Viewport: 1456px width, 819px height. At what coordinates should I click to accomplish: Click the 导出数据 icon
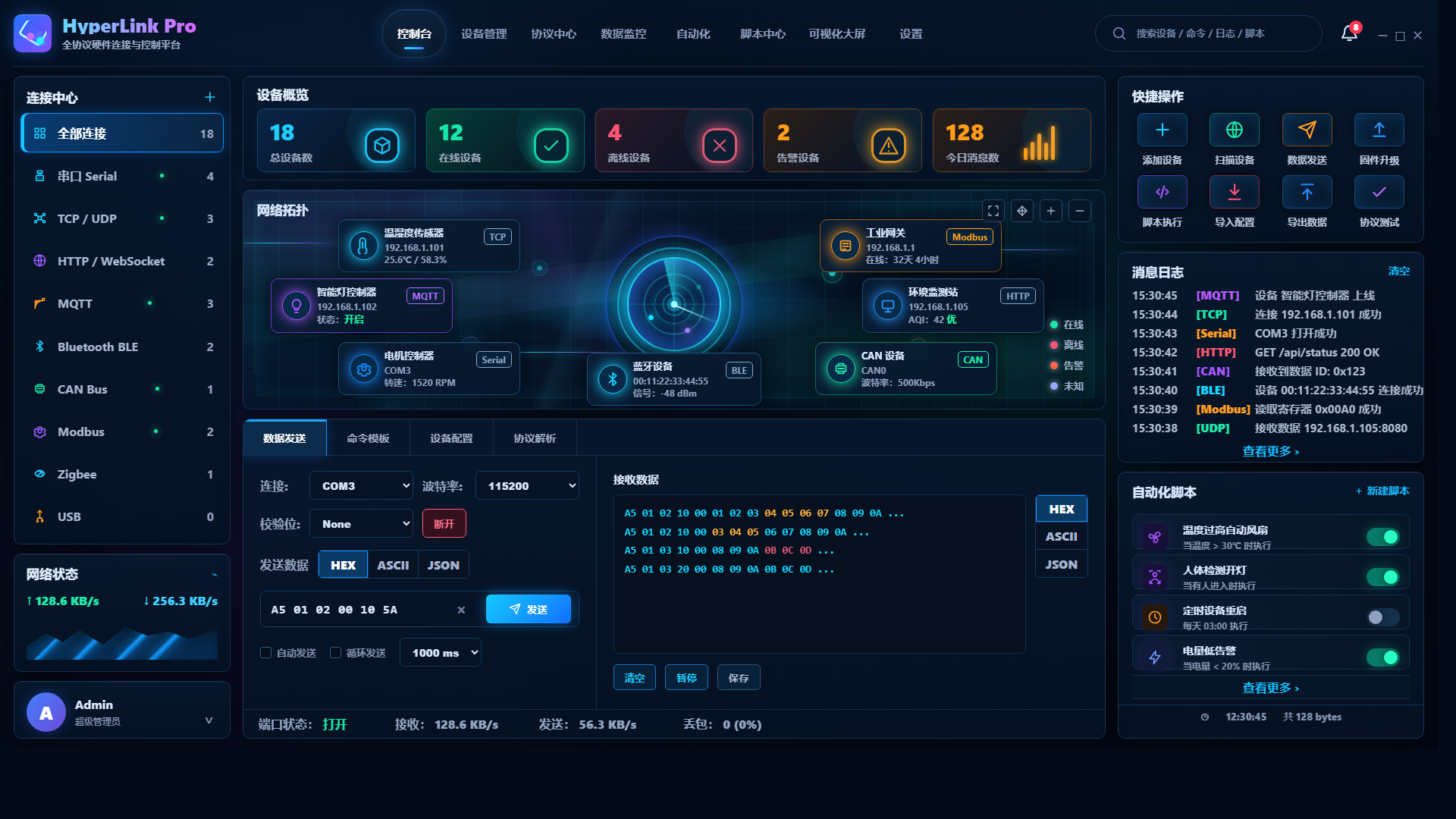pyautogui.click(x=1307, y=192)
